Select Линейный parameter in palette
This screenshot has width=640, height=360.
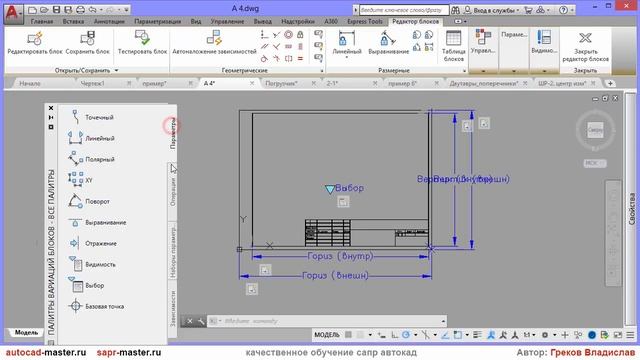click(x=91, y=138)
